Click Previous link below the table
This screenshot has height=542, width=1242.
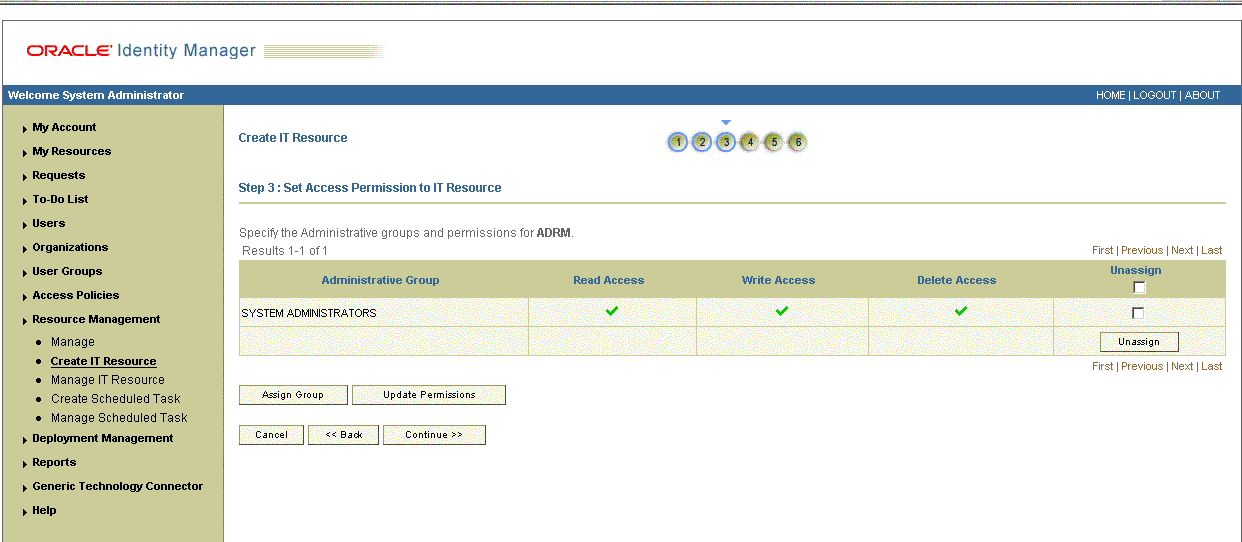[x=1142, y=367]
